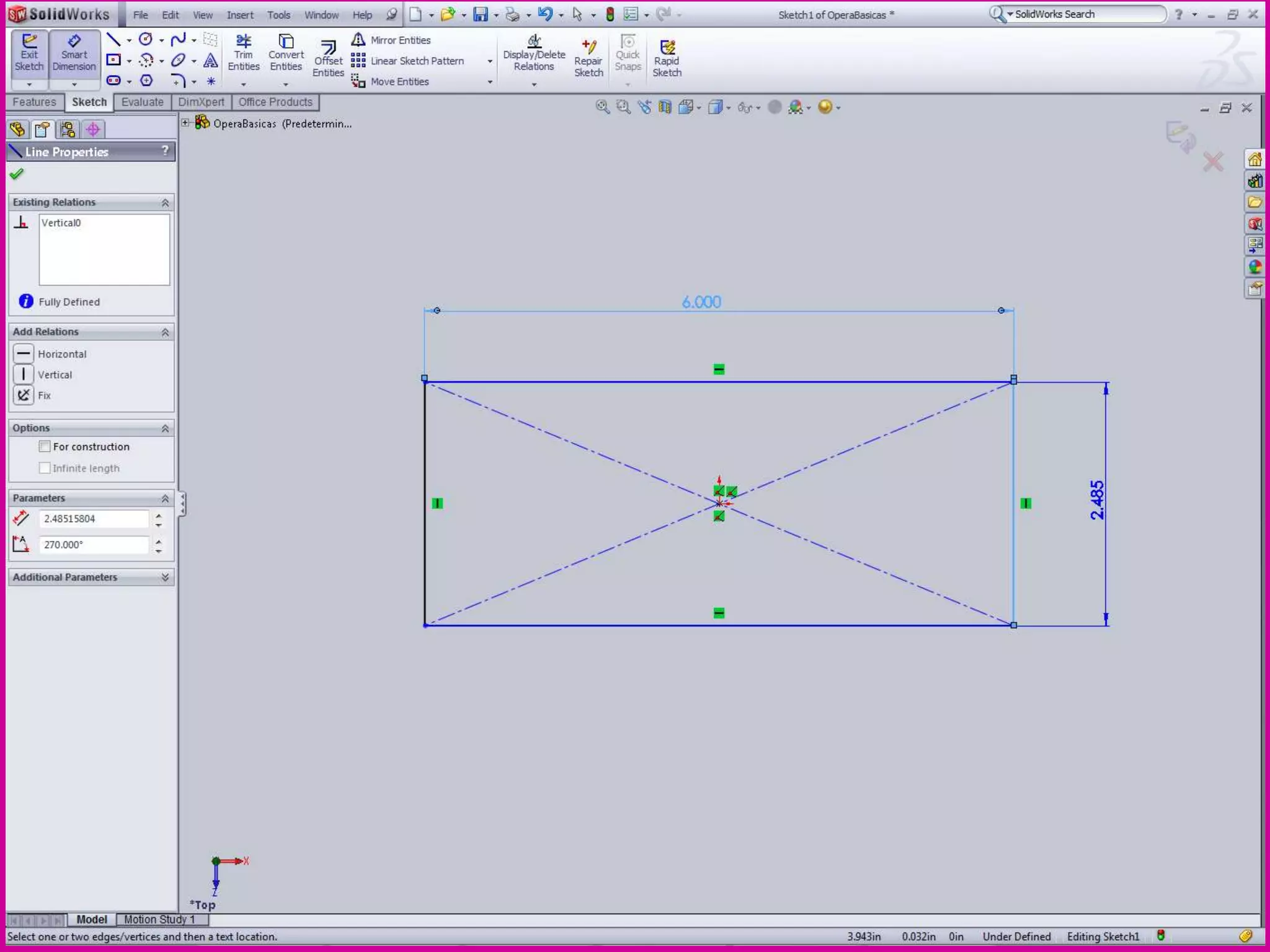
Task: Toggle the Infinite length checkbox
Action: [x=45, y=468]
